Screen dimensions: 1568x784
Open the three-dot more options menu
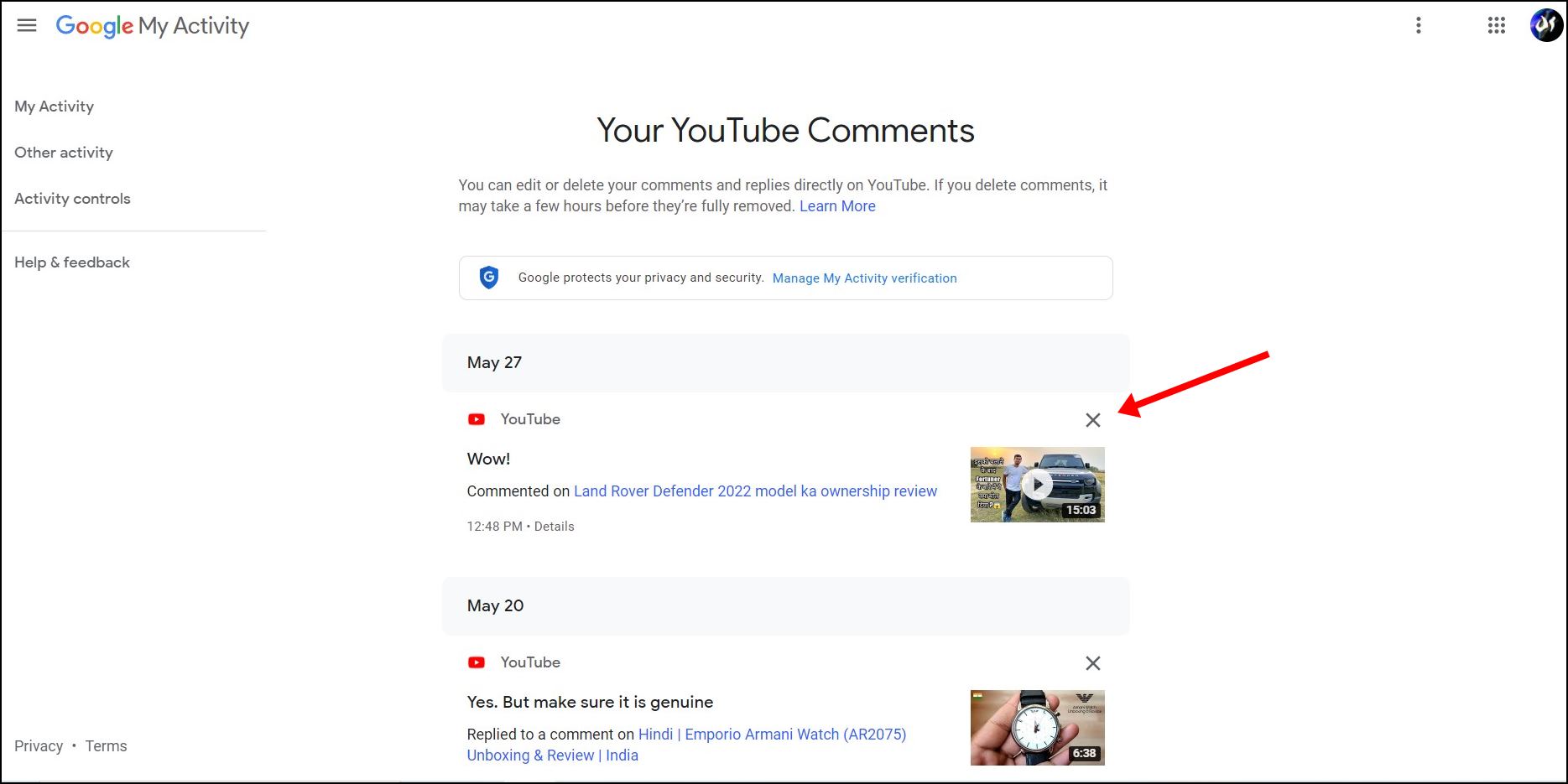1419,25
